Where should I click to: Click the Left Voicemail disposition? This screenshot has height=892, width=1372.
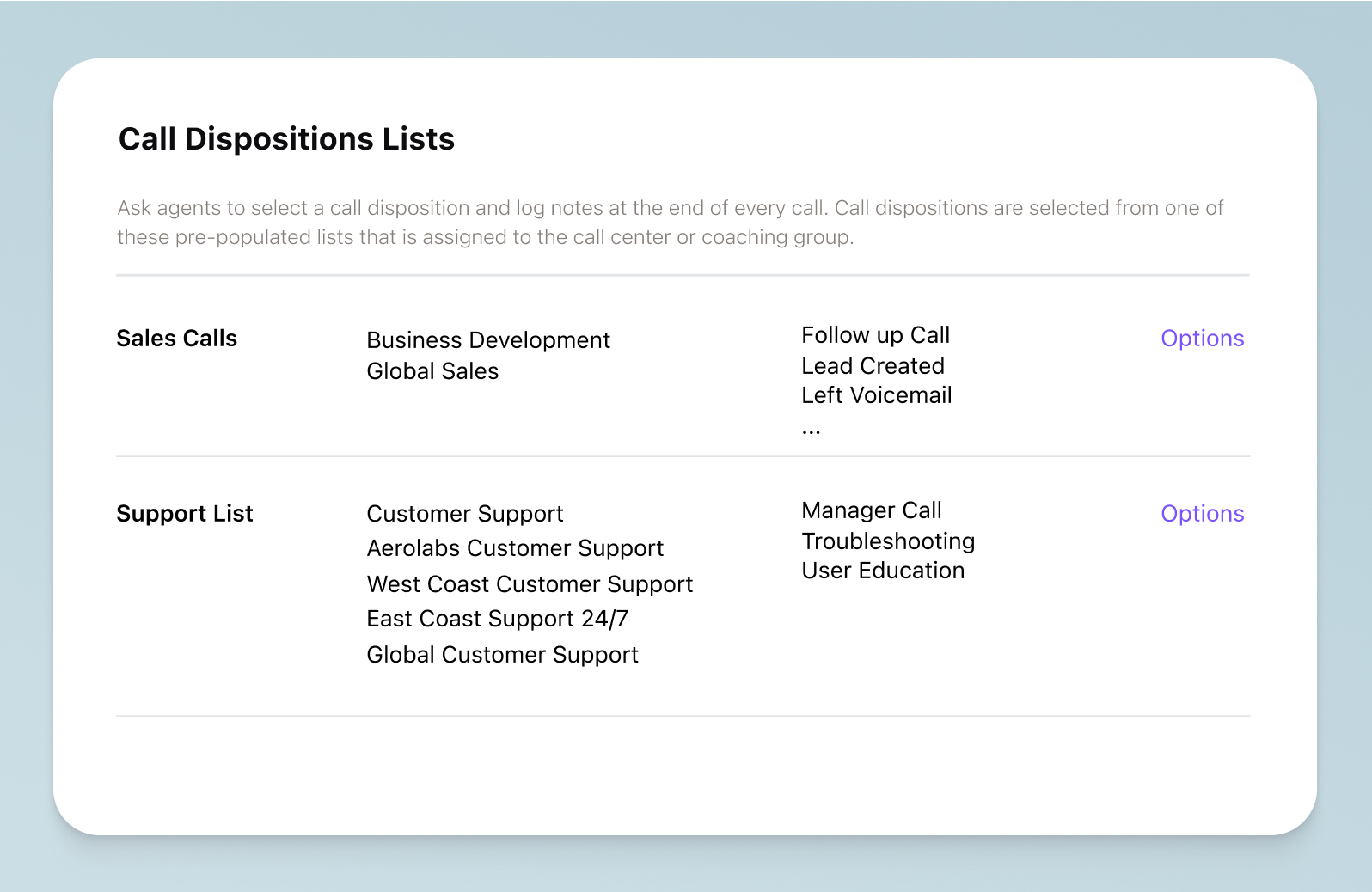(x=877, y=394)
